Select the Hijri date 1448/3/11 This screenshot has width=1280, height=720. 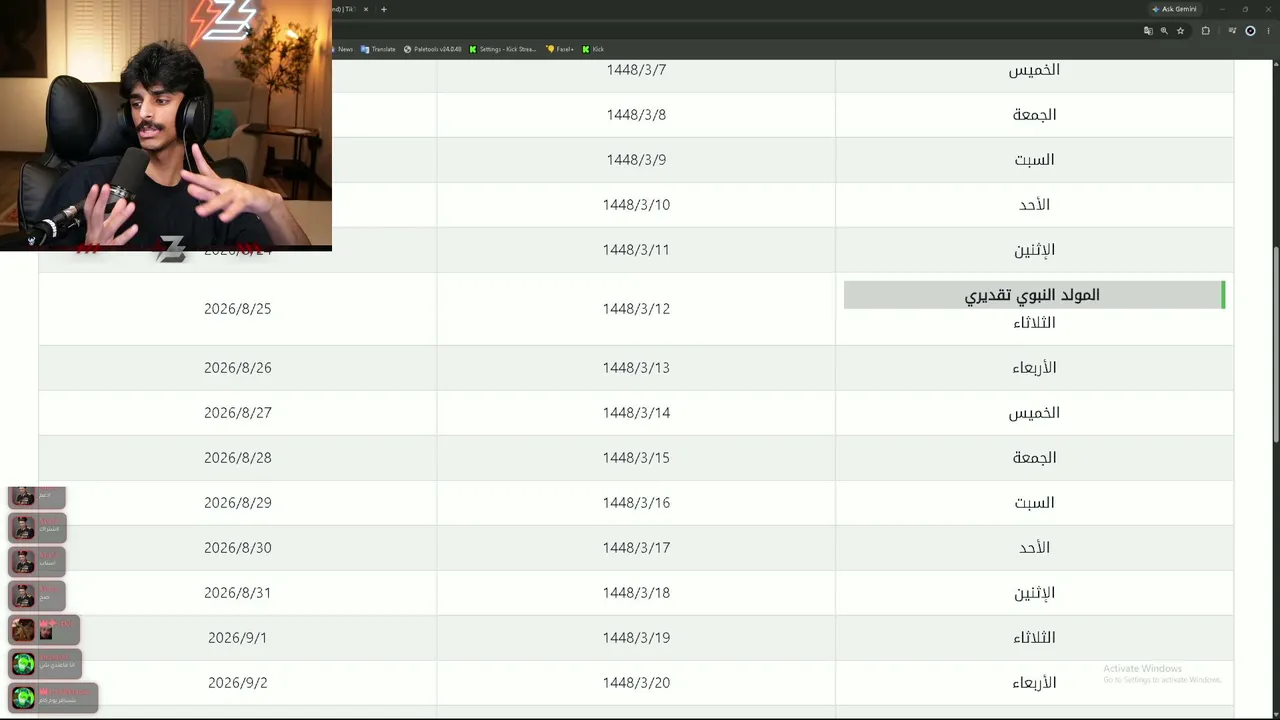636,250
